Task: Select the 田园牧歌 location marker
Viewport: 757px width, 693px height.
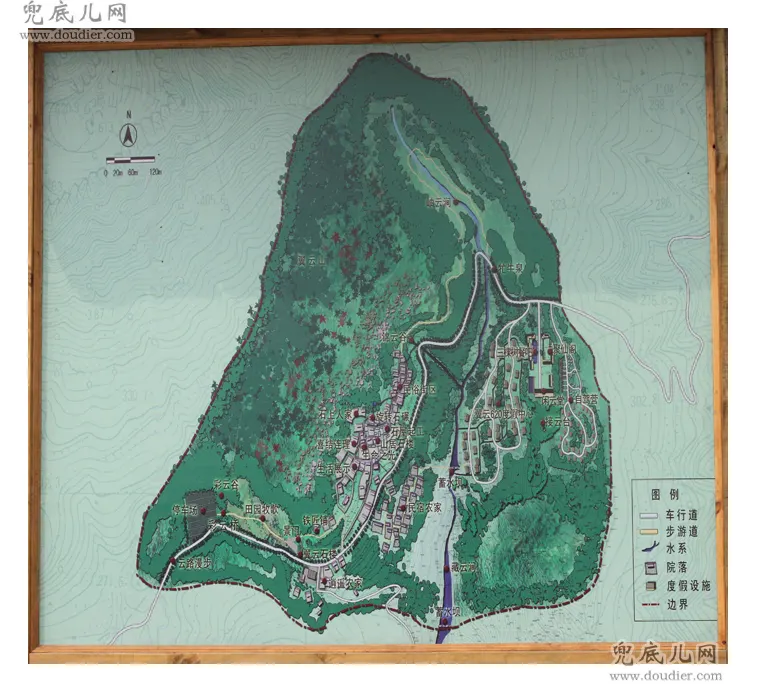Action: (x=263, y=519)
